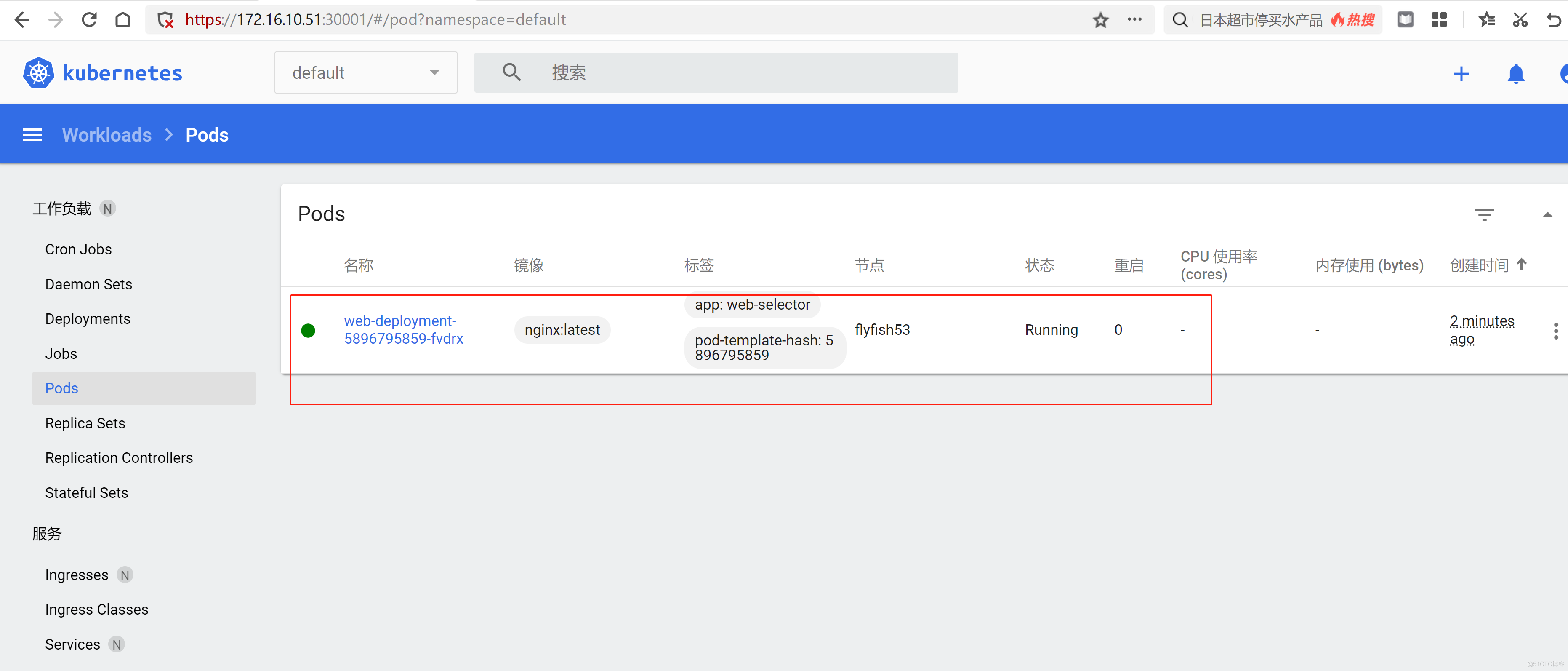Click the 重启 column header
The height and width of the screenshot is (671, 1568).
point(1129,265)
